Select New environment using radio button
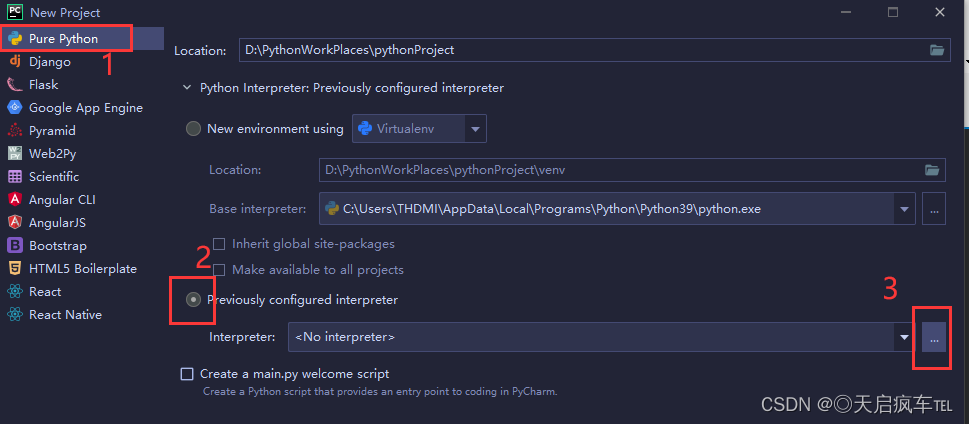969x424 pixels. pyautogui.click(x=193, y=129)
